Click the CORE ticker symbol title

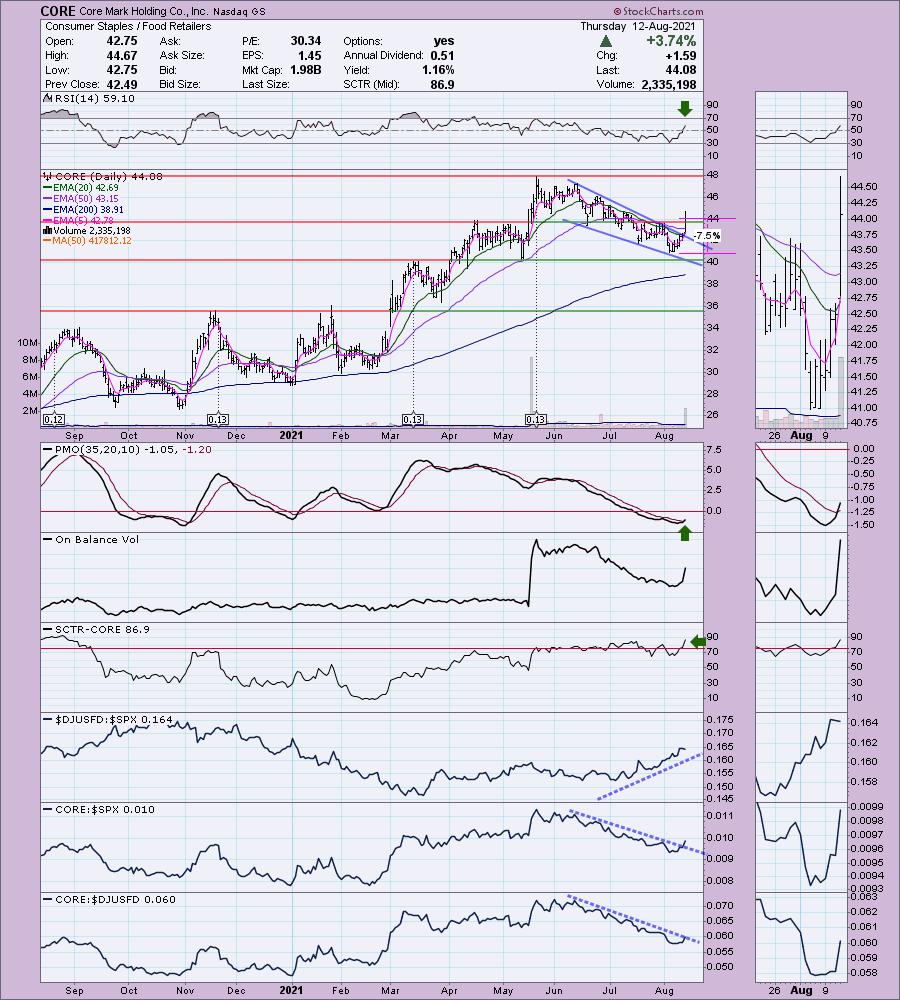58,11
